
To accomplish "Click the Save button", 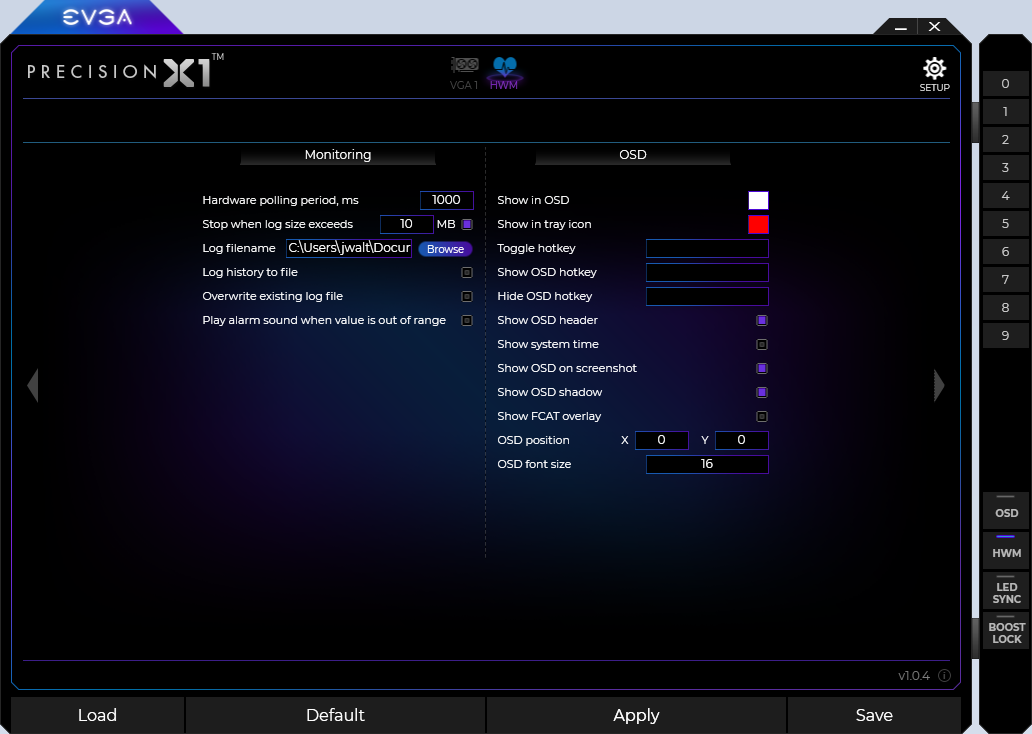I will pyautogui.click(x=874, y=715).
